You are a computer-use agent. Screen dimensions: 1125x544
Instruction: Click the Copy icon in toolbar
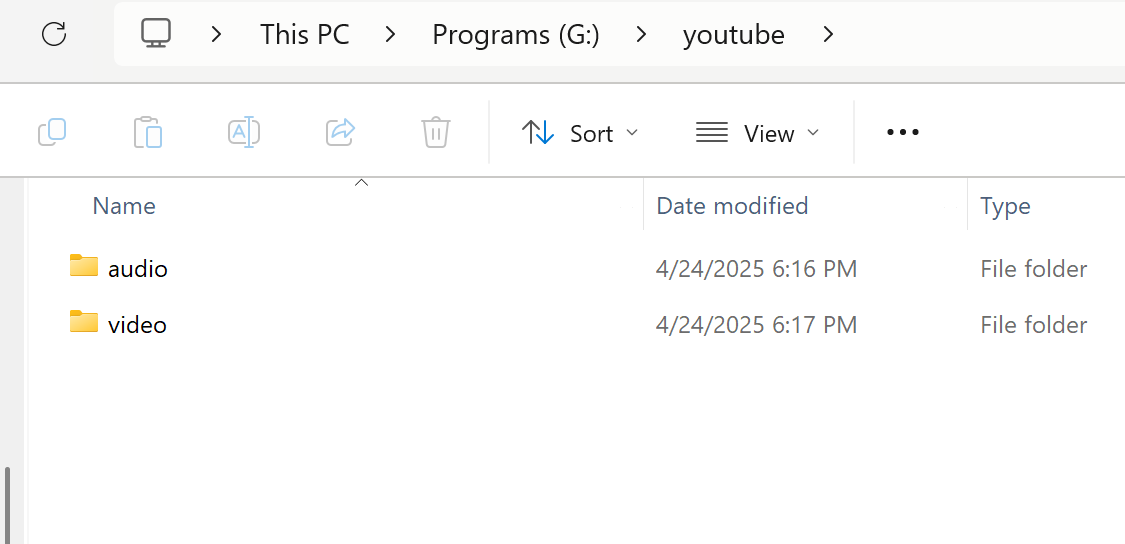pos(52,132)
